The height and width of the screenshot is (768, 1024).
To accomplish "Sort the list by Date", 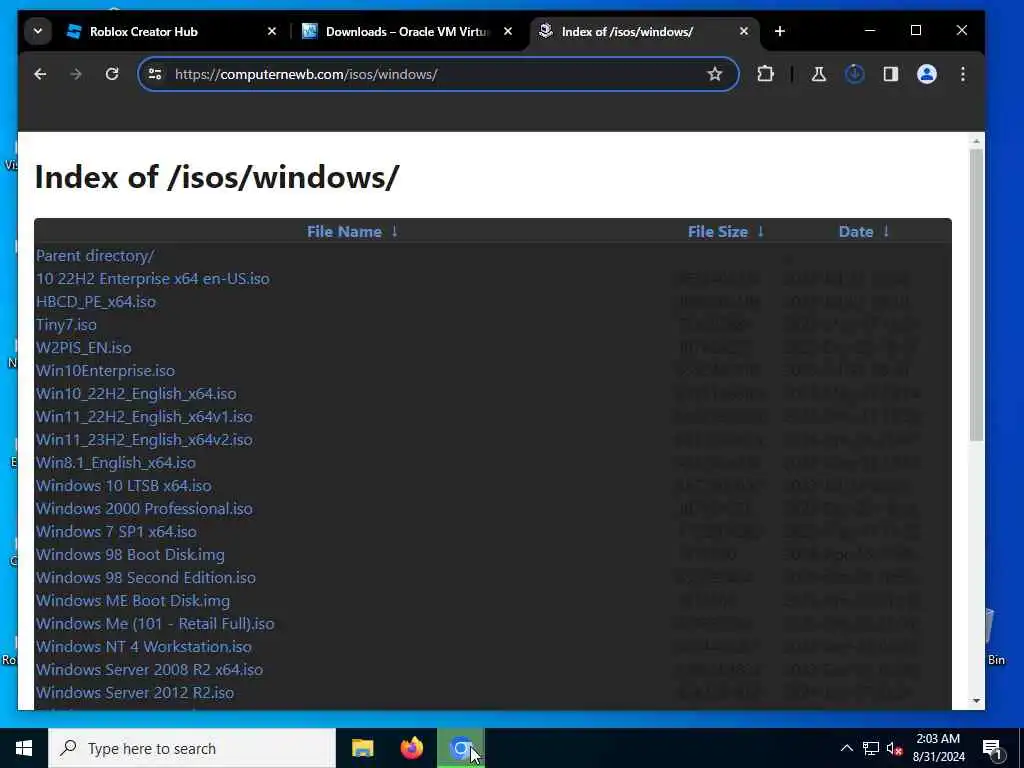I will pyautogui.click(x=856, y=232).
